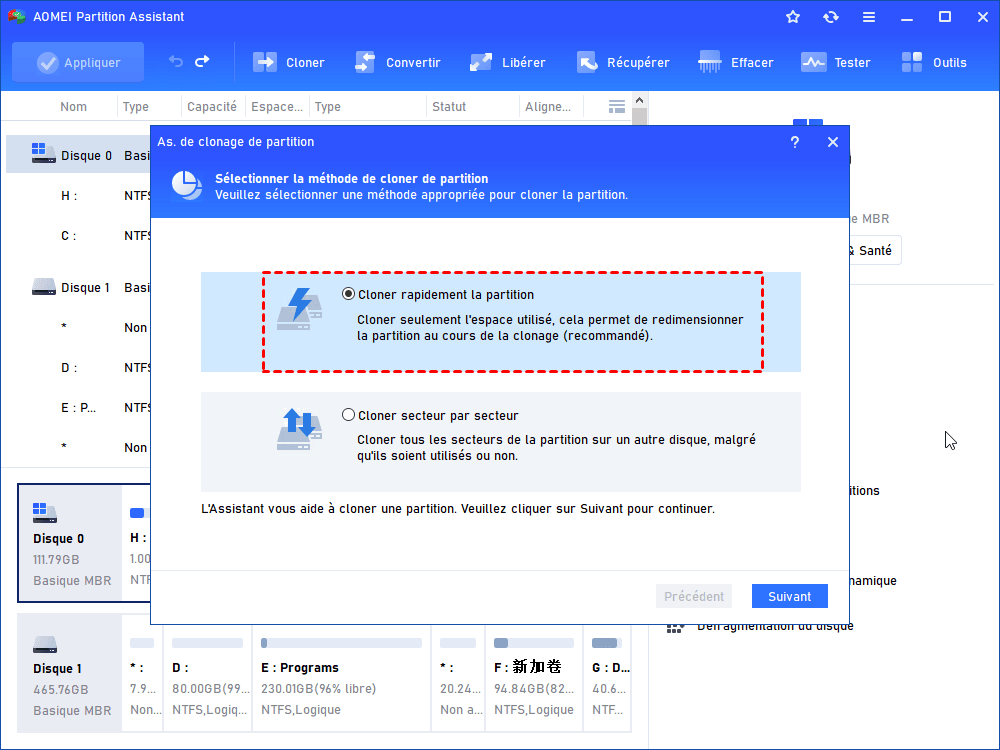This screenshot has width=1000, height=750.
Task: Select the D : partition row
Action: pyautogui.click(x=78, y=368)
